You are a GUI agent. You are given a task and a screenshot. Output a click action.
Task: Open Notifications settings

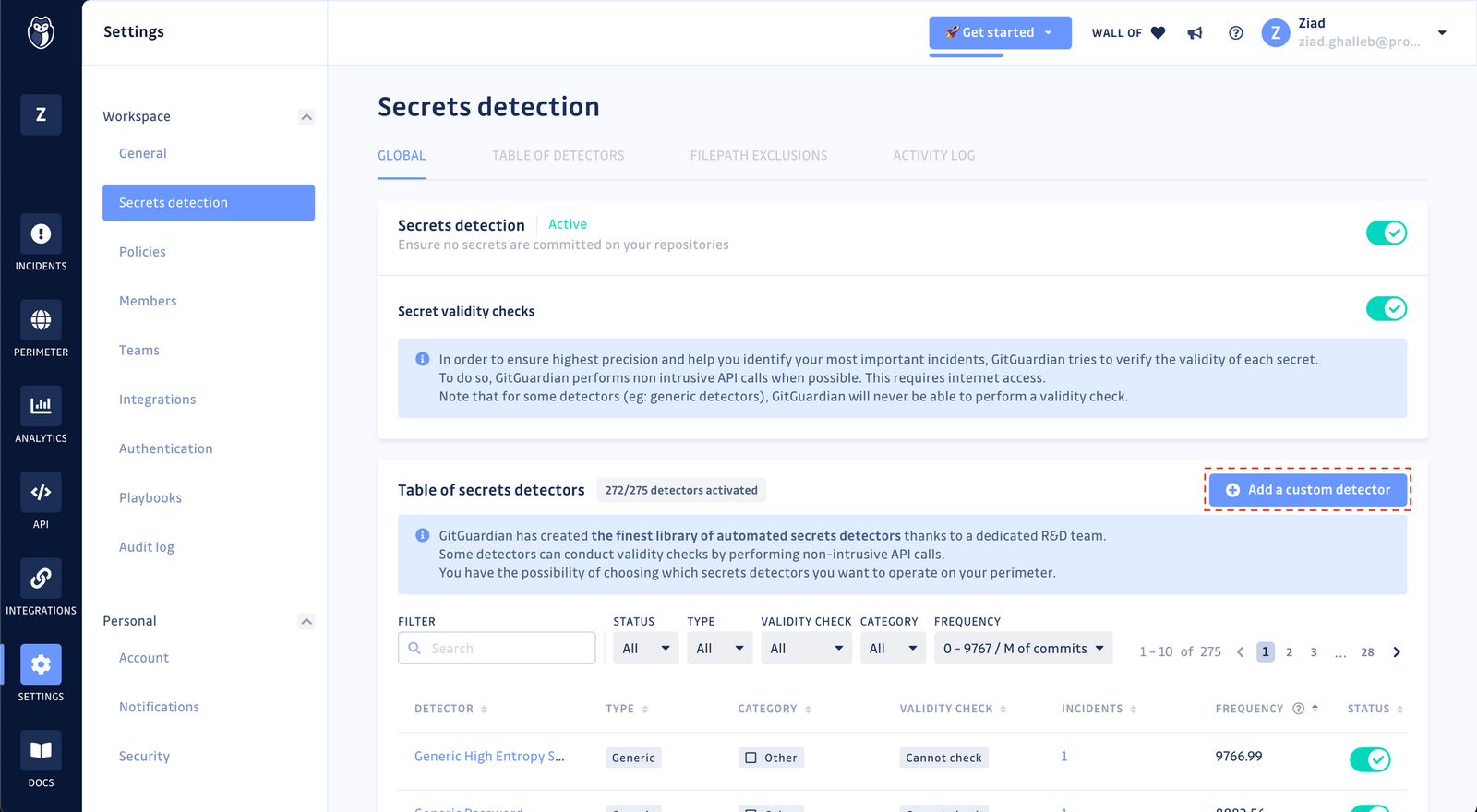pyautogui.click(x=159, y=707)
